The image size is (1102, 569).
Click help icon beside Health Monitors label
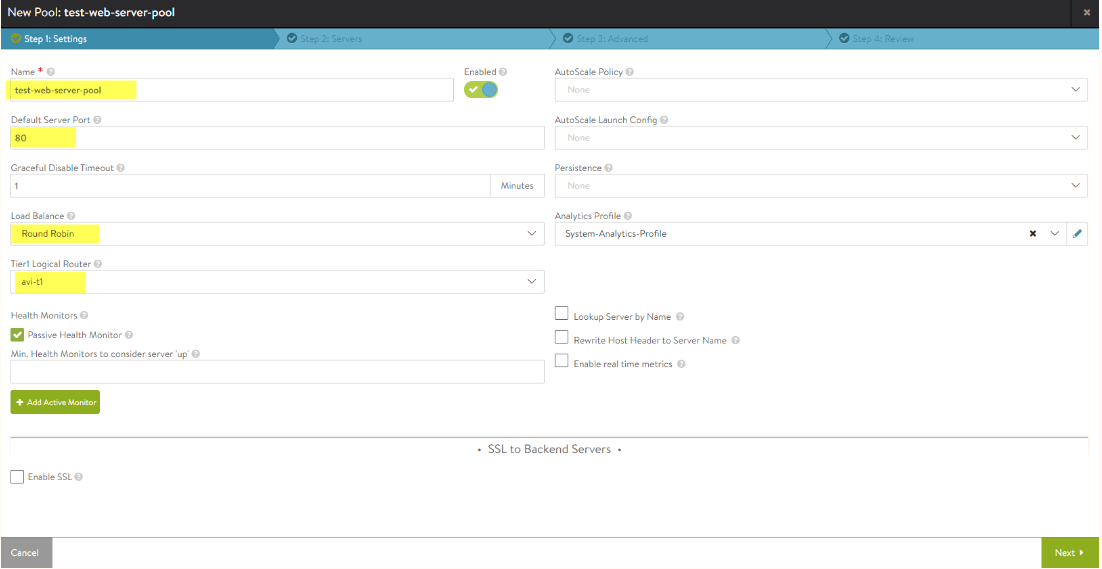coord(84,315)
